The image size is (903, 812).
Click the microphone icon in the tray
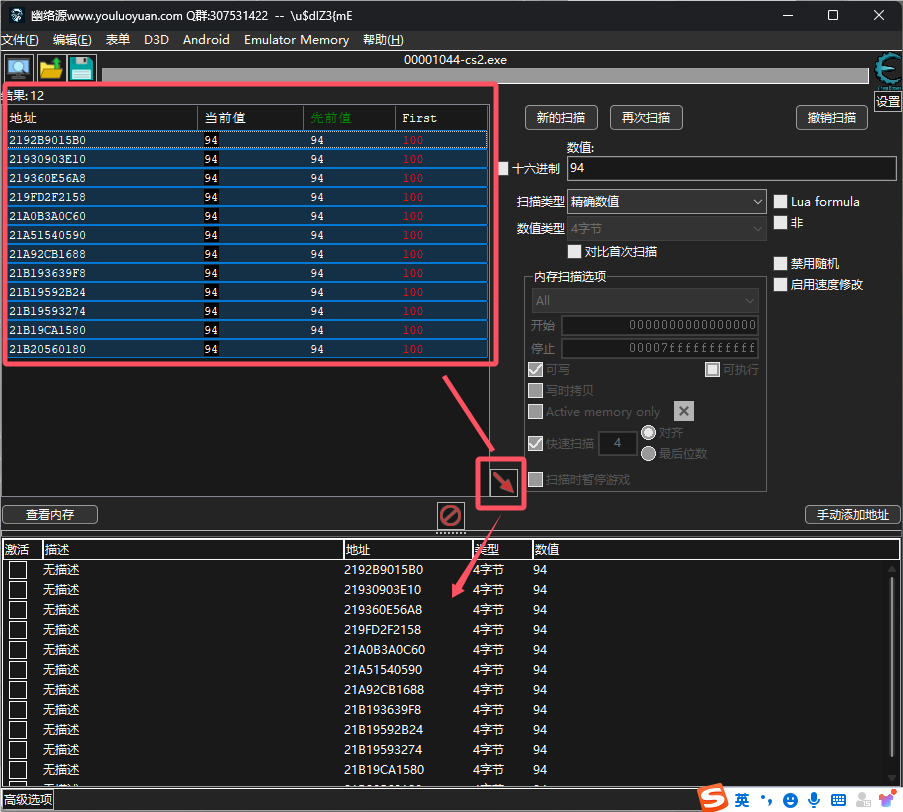pyautogui.click(x=815, y=800)
